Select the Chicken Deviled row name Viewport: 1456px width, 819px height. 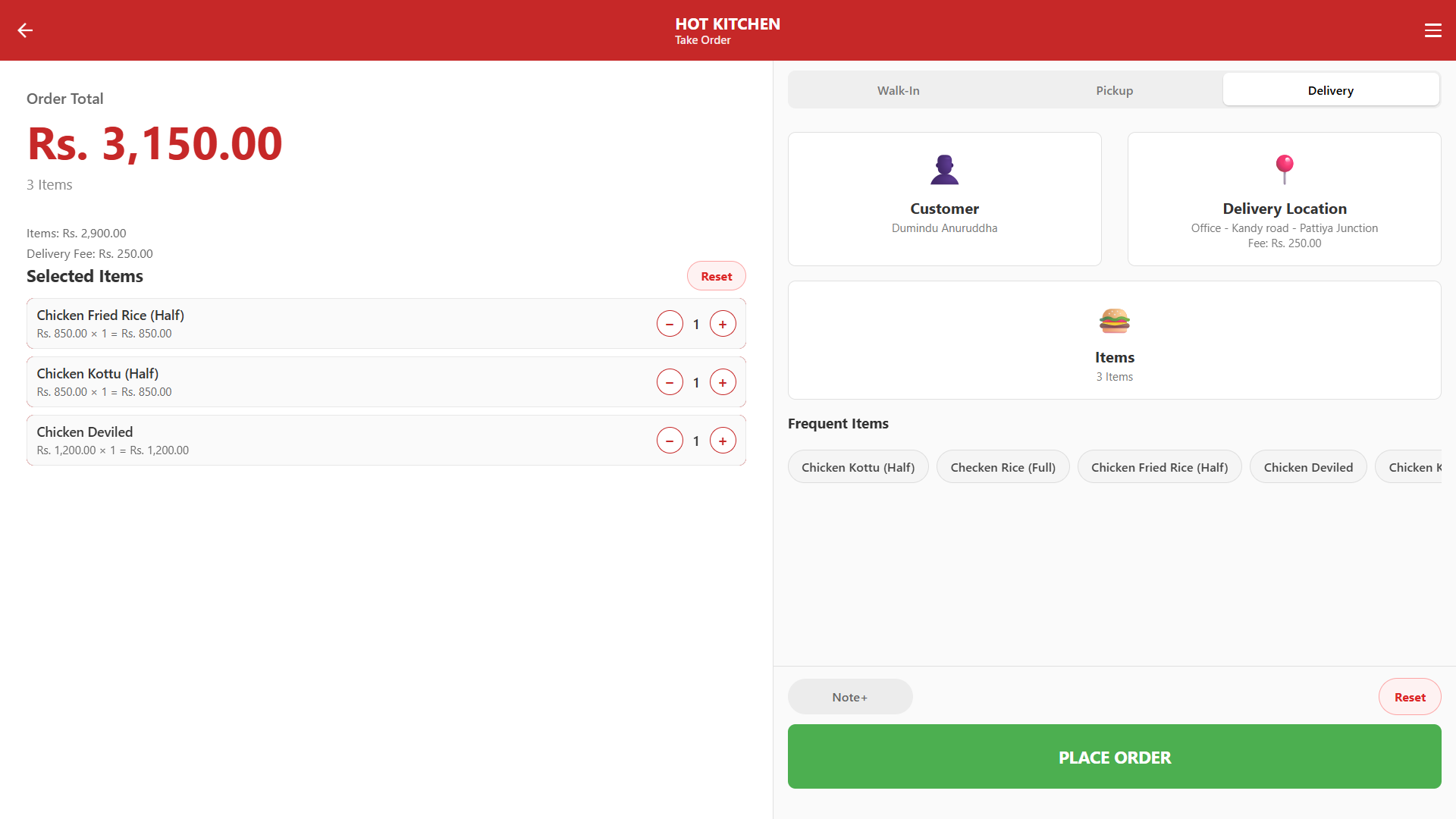pyautogui.click(x=85, y=431)
